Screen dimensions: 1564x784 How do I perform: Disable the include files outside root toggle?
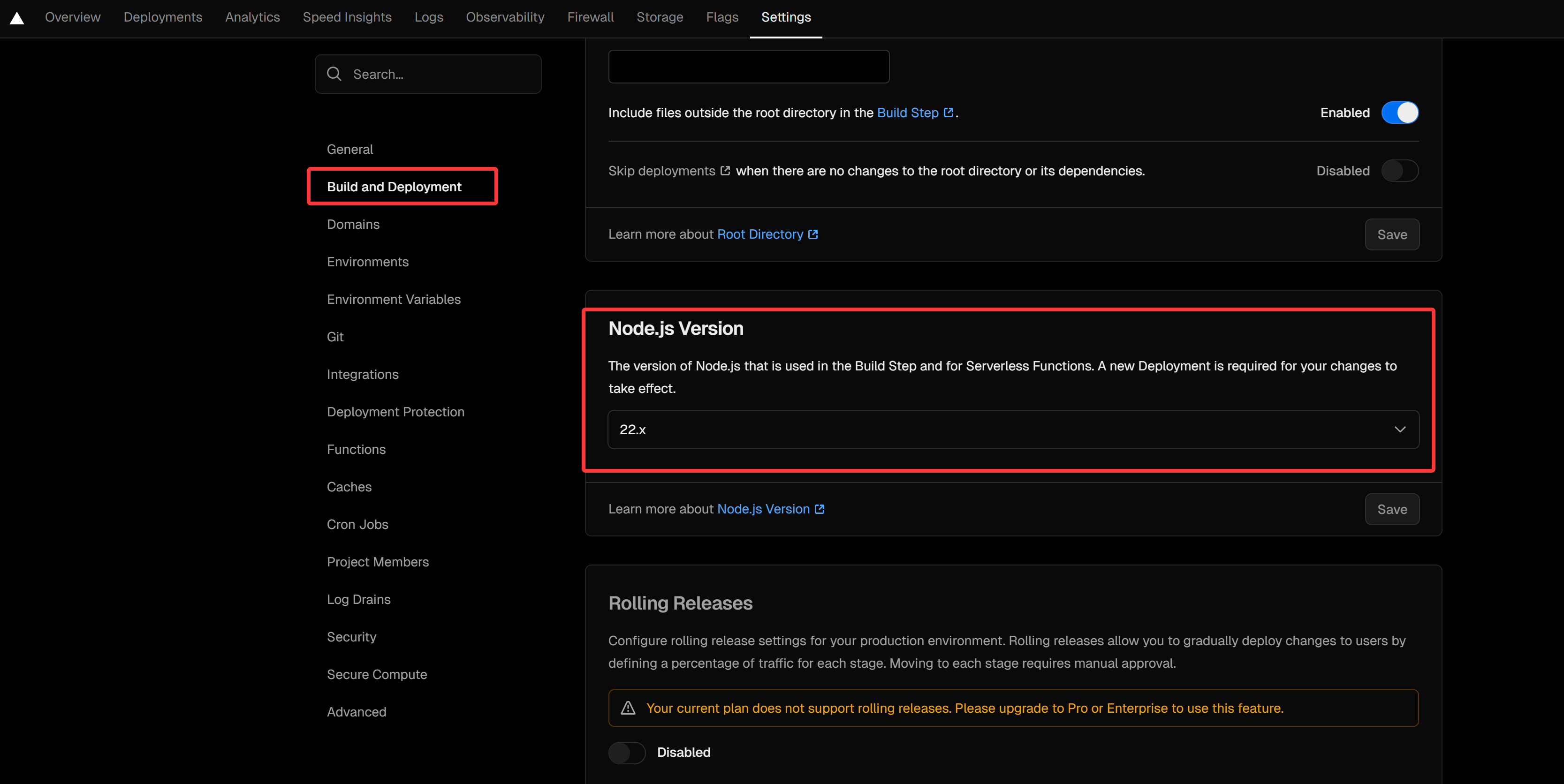[x=1399, y=113]
